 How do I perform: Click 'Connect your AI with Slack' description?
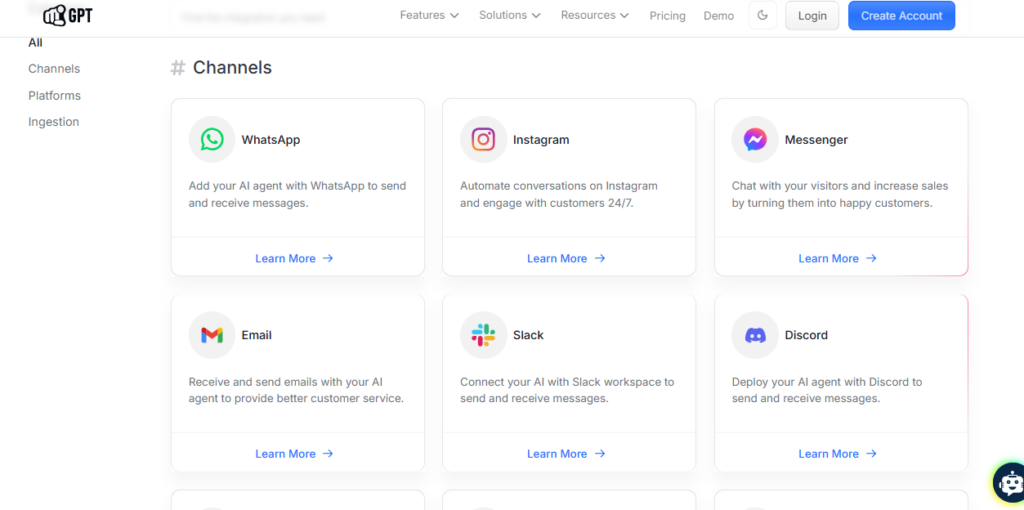pyautogui.click(x=567, y=390)
